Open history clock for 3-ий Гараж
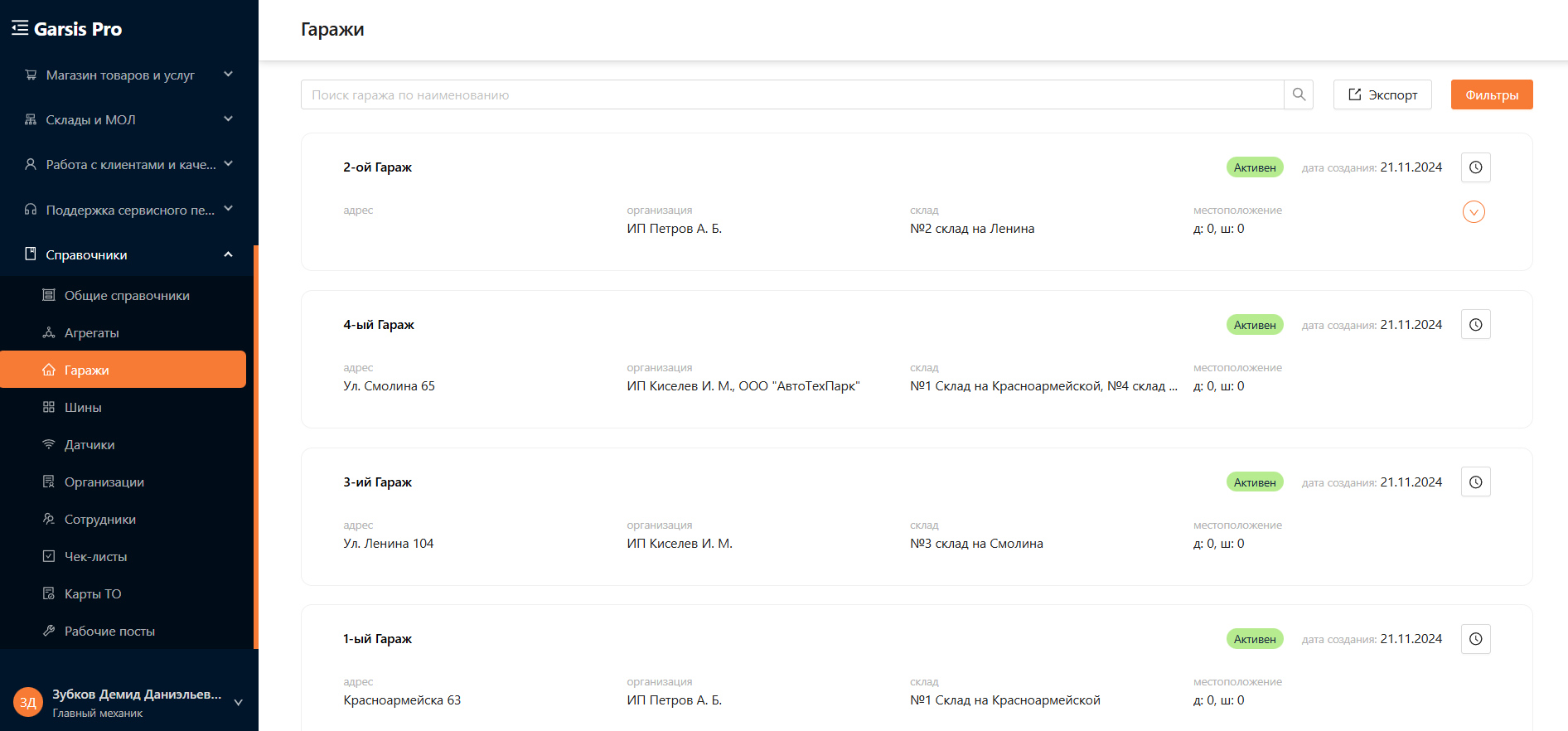This screenshot has height=731, width=1568. click(x=1476, y=482)
